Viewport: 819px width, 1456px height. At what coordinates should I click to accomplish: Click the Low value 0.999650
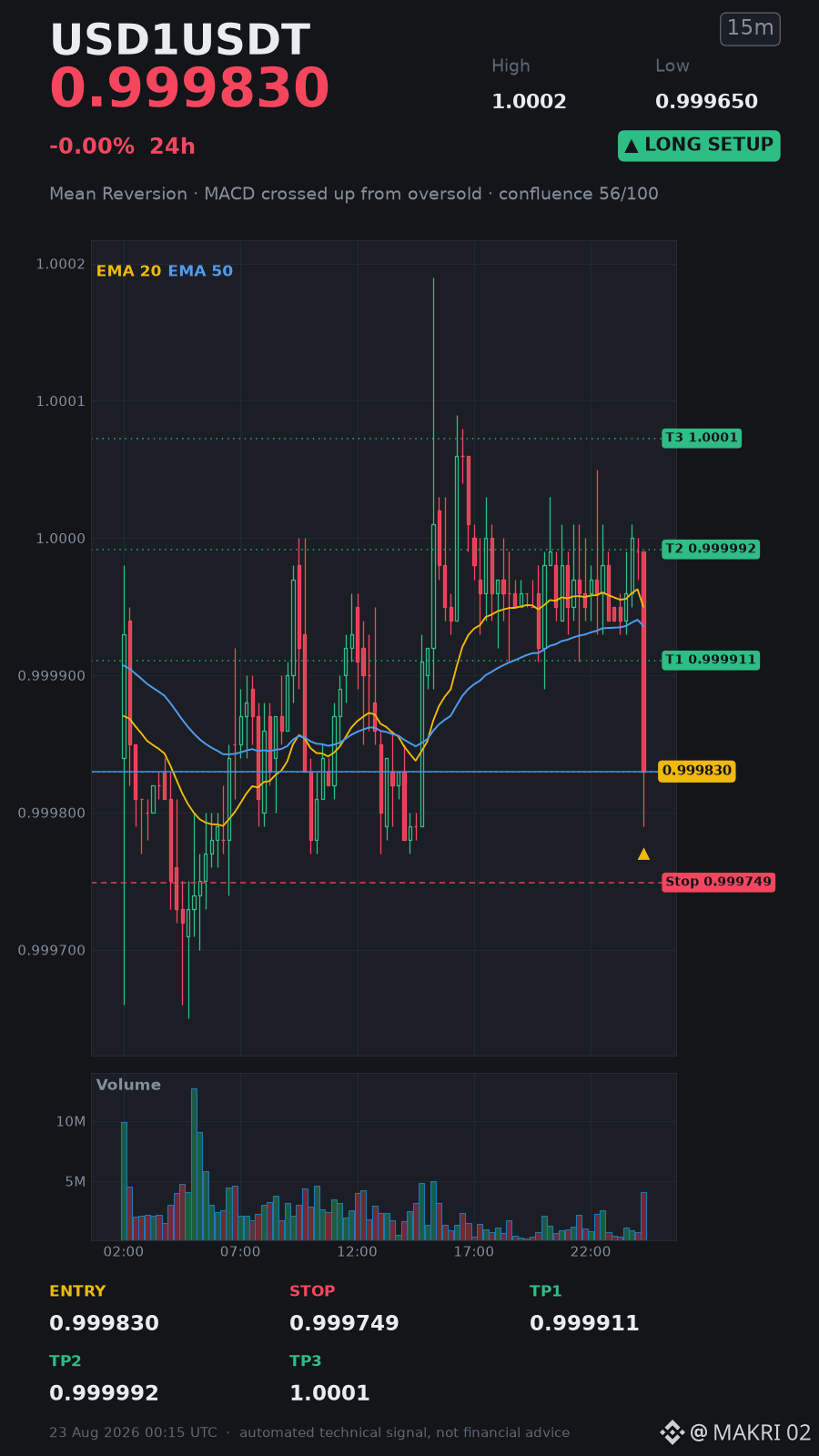pos(706,102)
